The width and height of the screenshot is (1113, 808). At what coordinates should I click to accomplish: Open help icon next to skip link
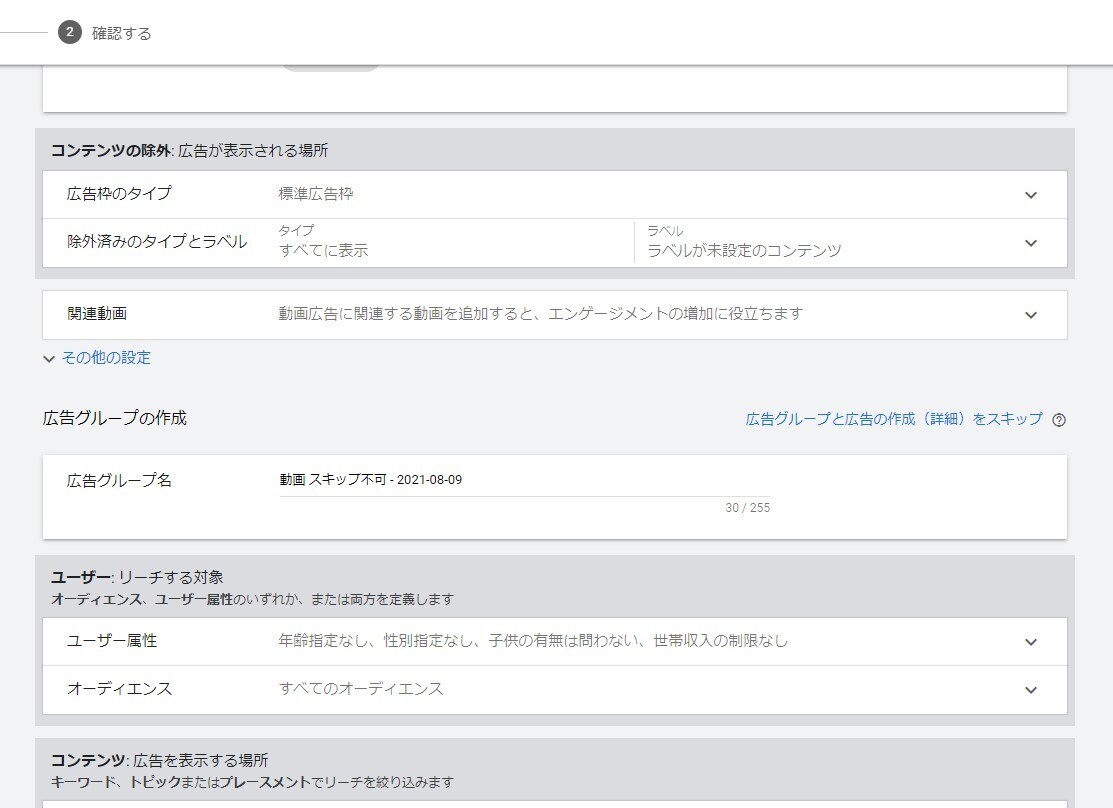click(1059, 420)
